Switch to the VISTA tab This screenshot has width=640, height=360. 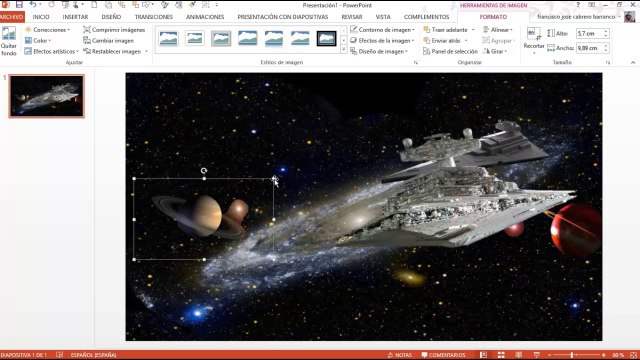click(383, 17)
